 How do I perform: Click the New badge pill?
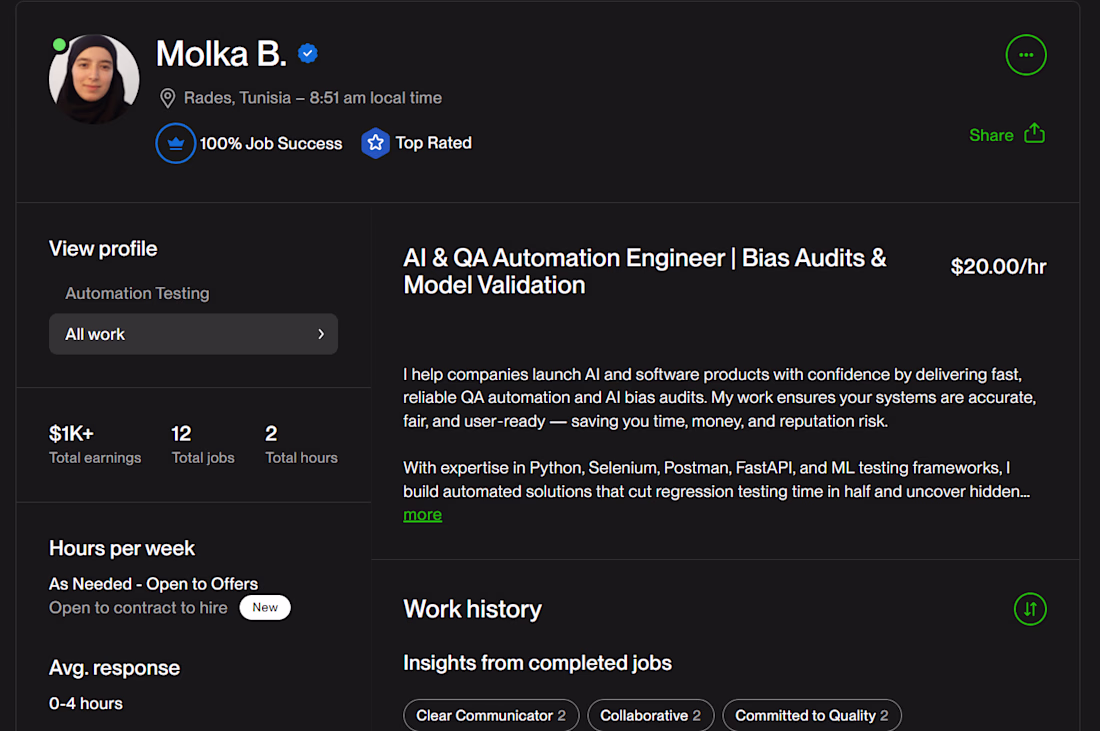tap(265, 607)
